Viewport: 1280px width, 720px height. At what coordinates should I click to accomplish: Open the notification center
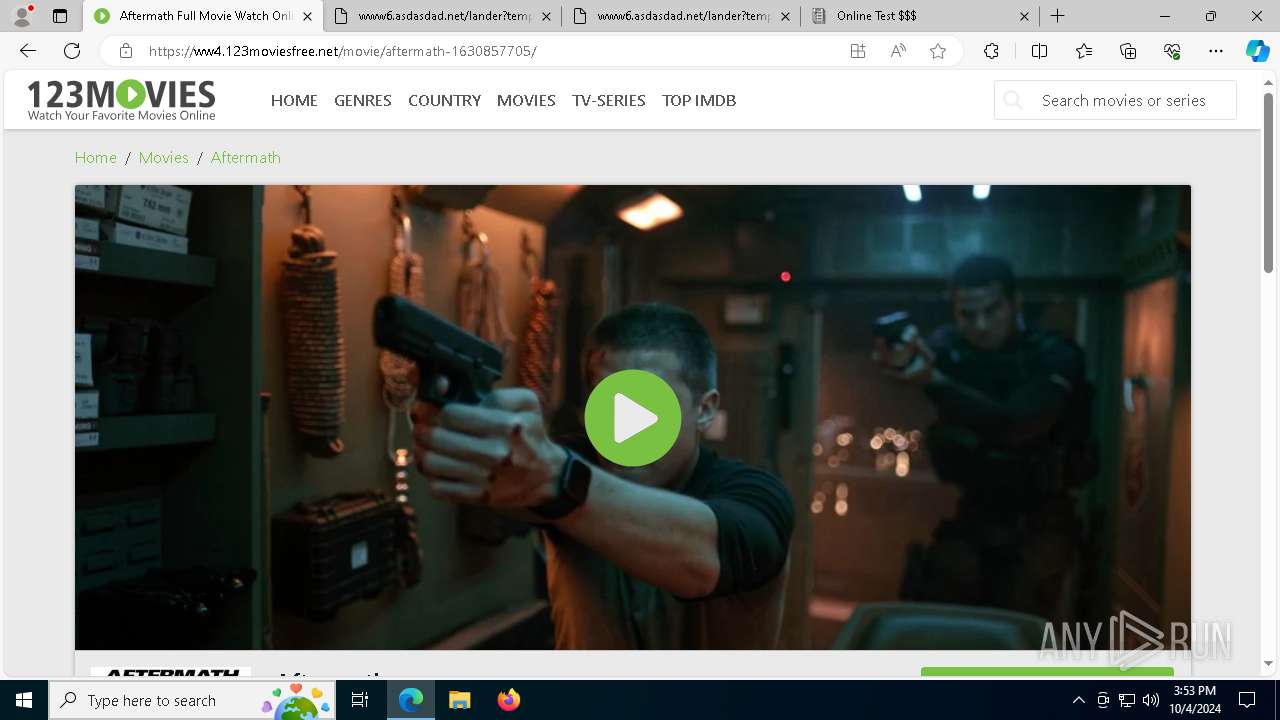click(1247, 700)
